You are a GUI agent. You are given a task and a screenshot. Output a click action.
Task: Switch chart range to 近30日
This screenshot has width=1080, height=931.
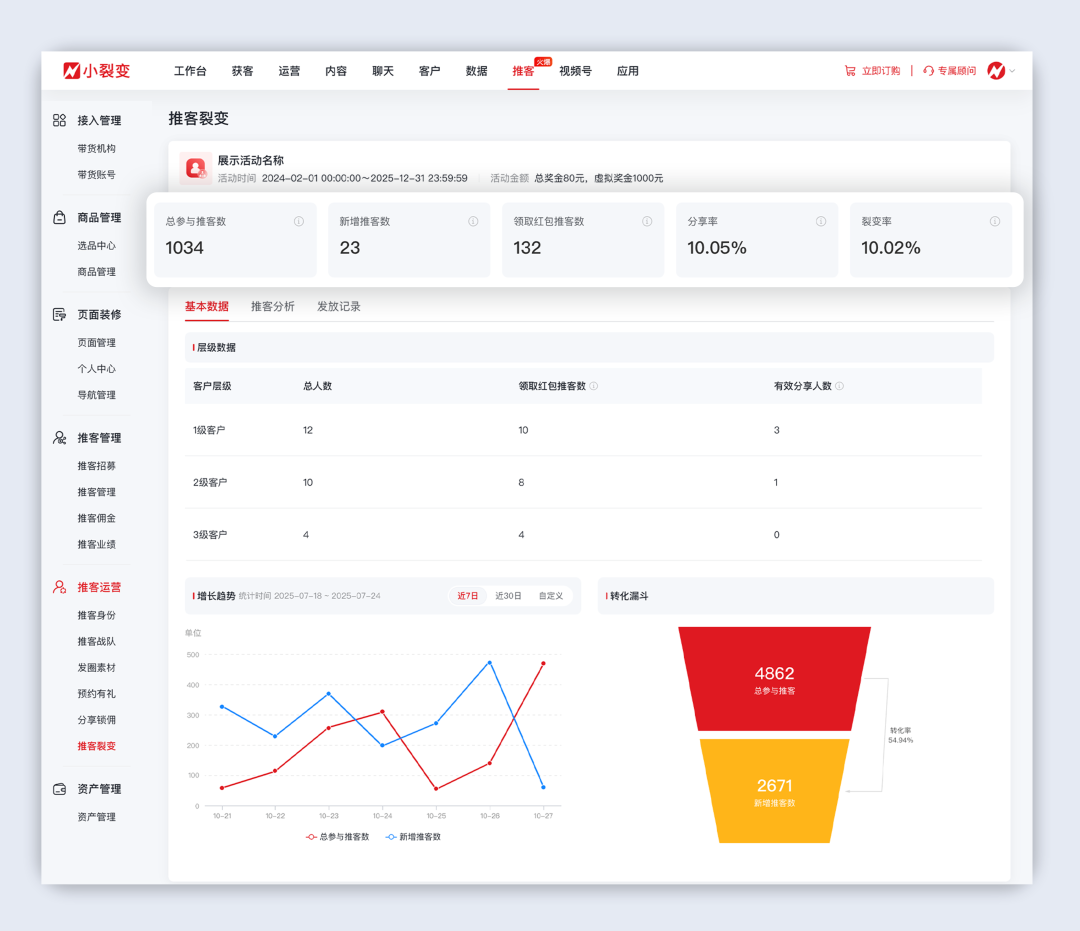click(508, 596)
